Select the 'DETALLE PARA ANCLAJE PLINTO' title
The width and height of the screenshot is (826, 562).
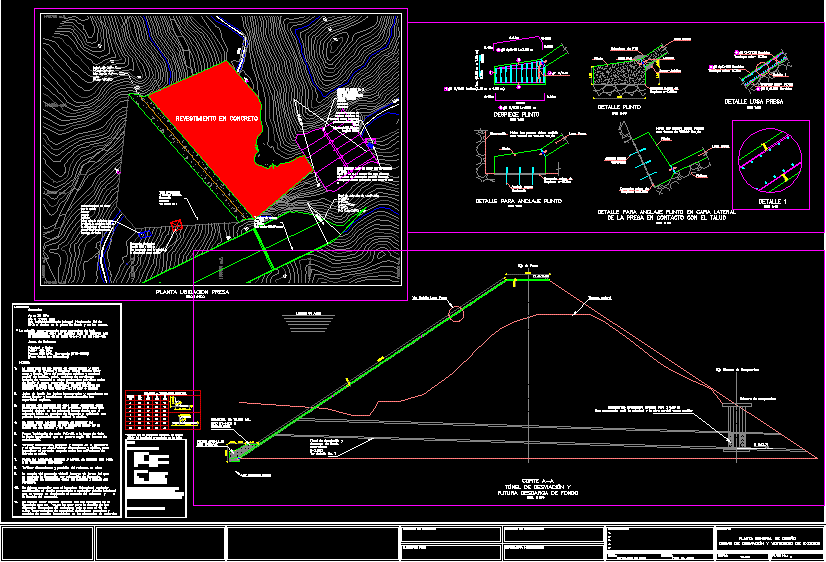[518, 201]
